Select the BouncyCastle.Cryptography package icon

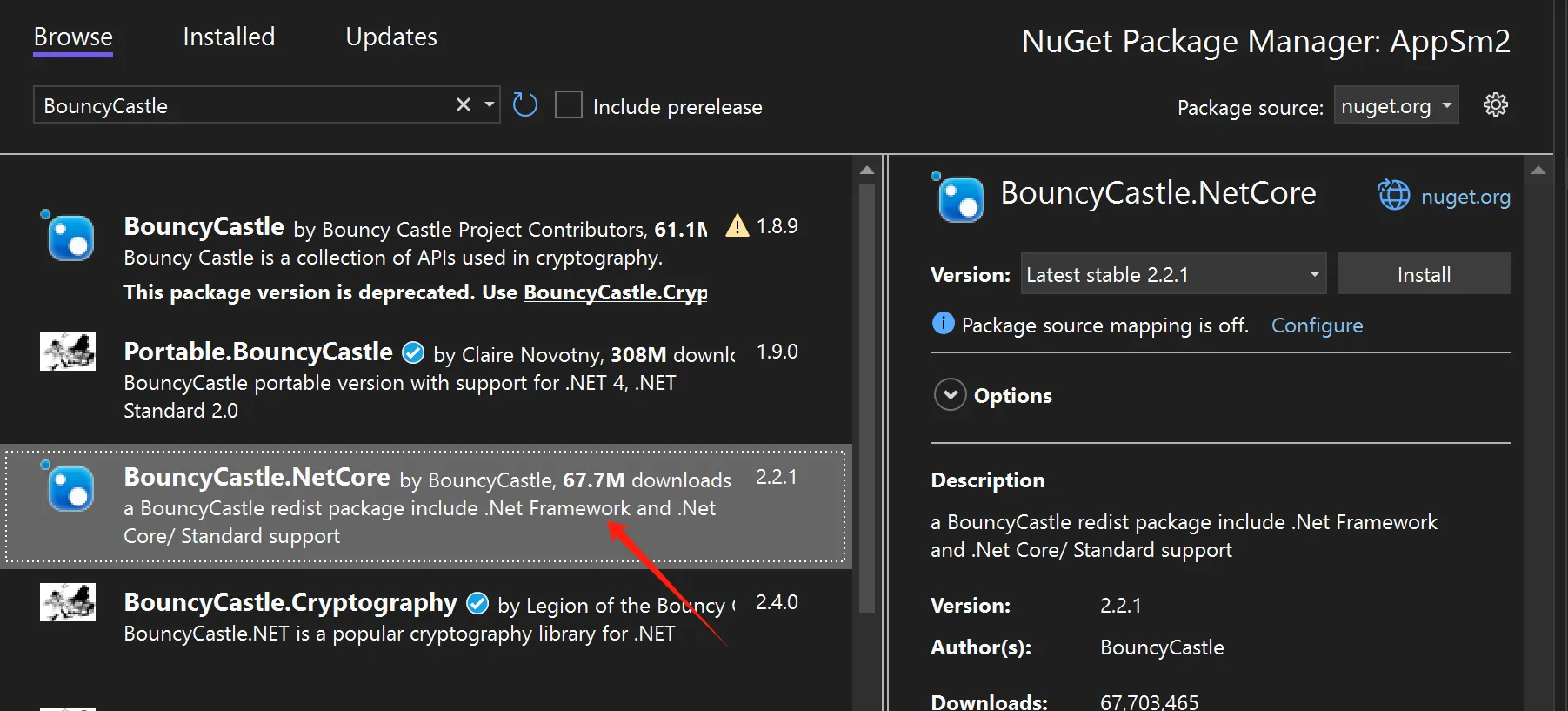point(68,602)
